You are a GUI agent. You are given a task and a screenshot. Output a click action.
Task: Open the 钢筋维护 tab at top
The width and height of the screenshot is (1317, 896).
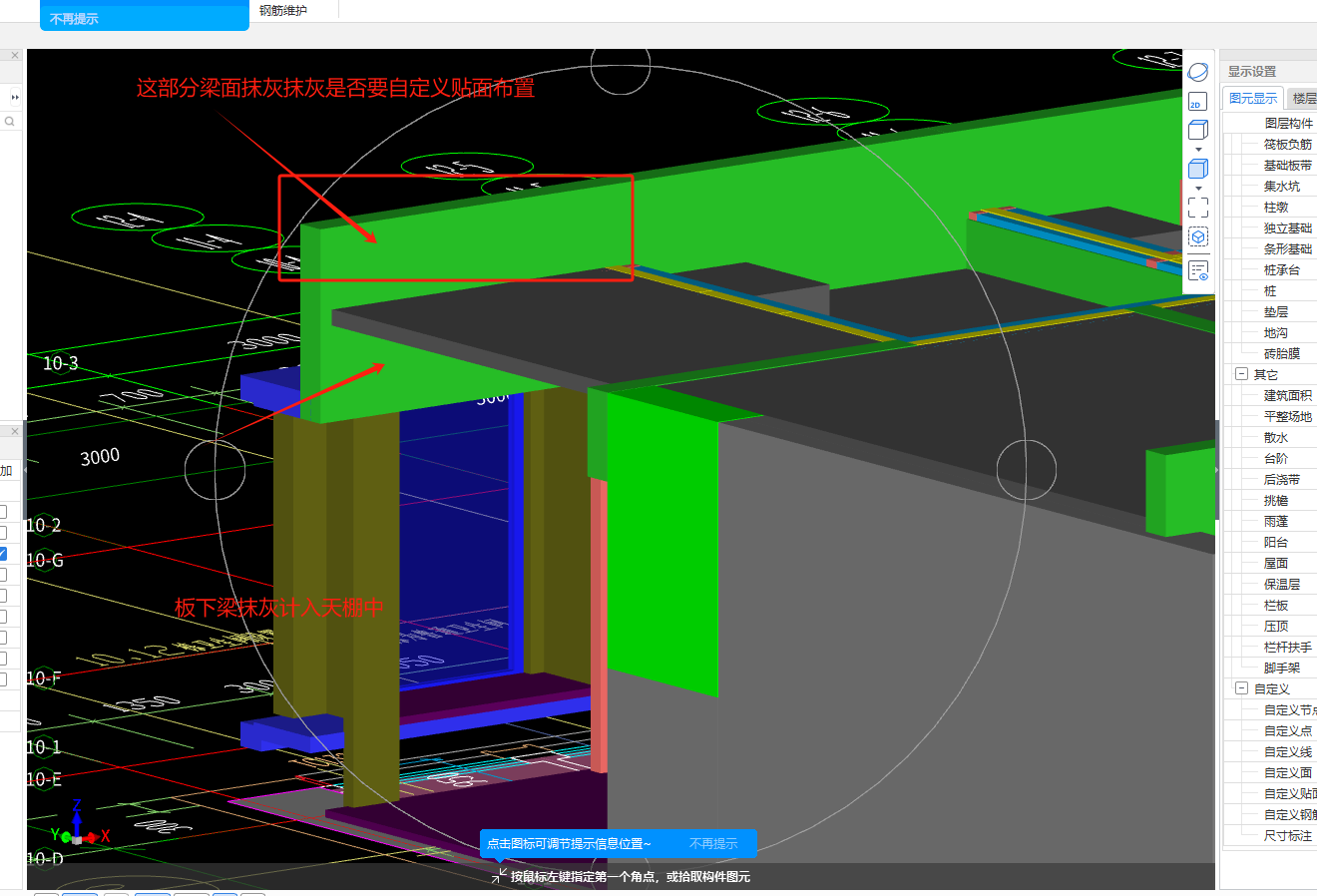click(283, 10)
